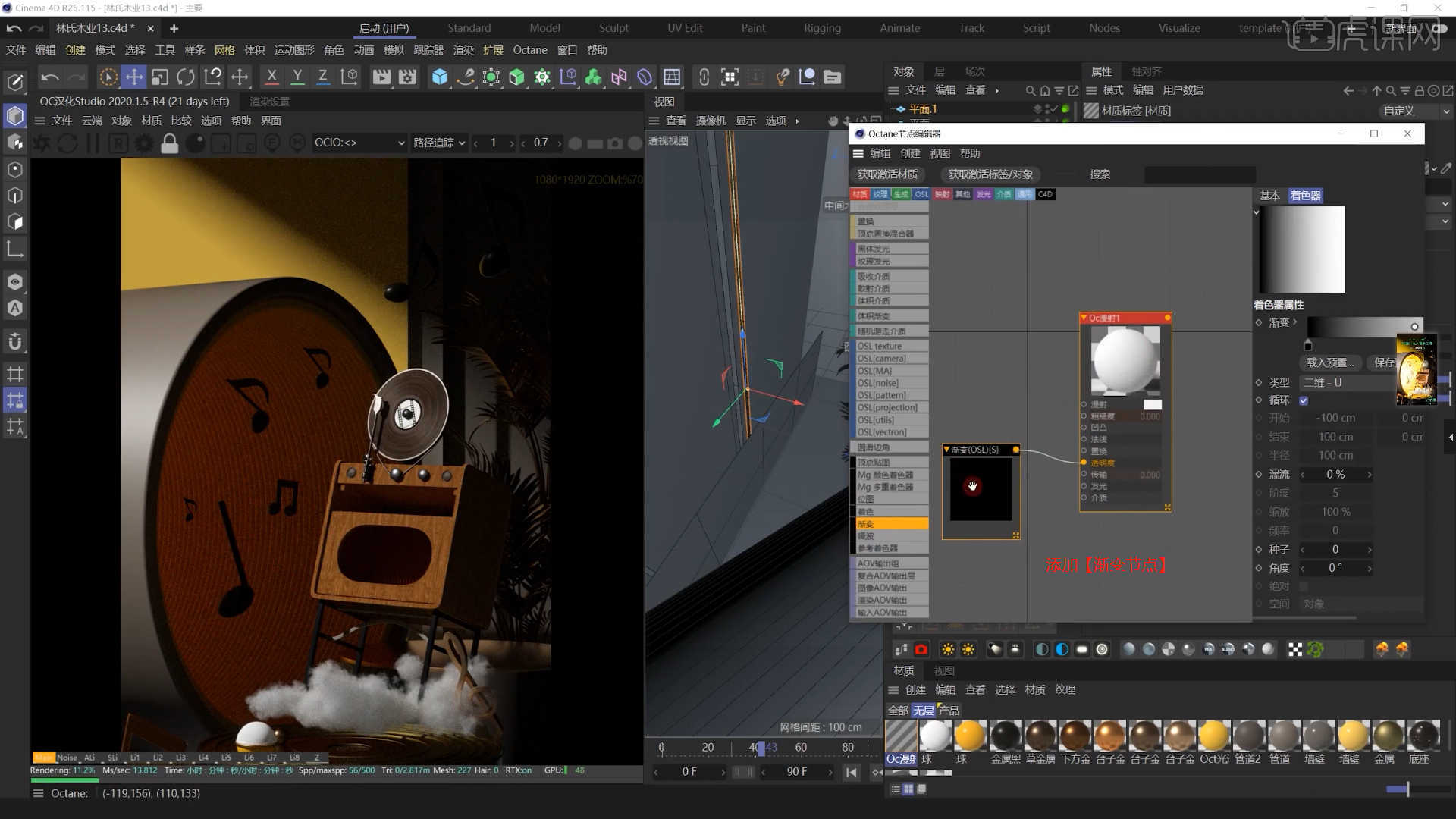Click the red Octane camera icon
The height and width of the screenshot is (819, 1456).
point(921,649)
